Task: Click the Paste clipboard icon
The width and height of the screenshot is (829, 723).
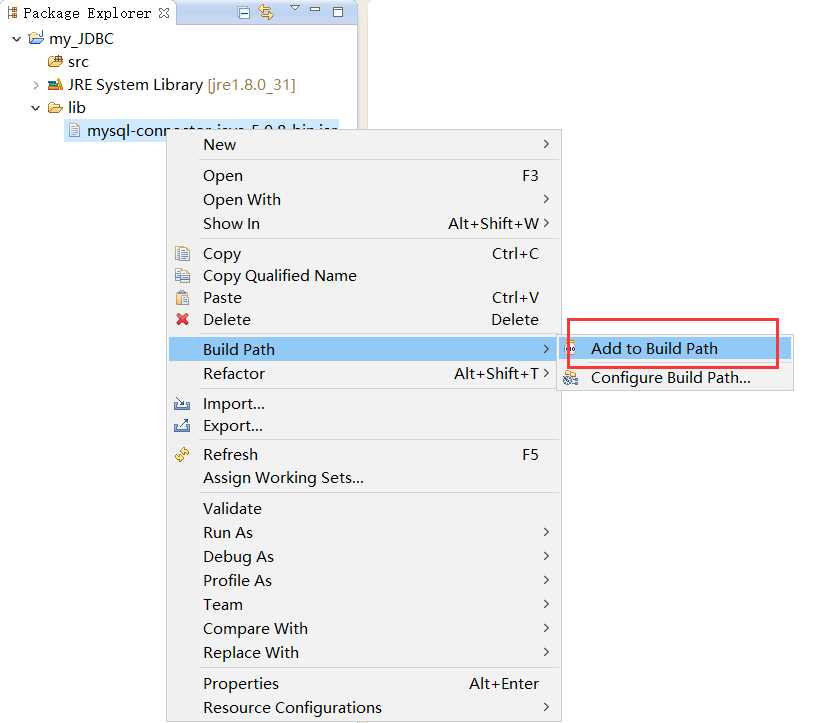Action: (x=182, y=298)
